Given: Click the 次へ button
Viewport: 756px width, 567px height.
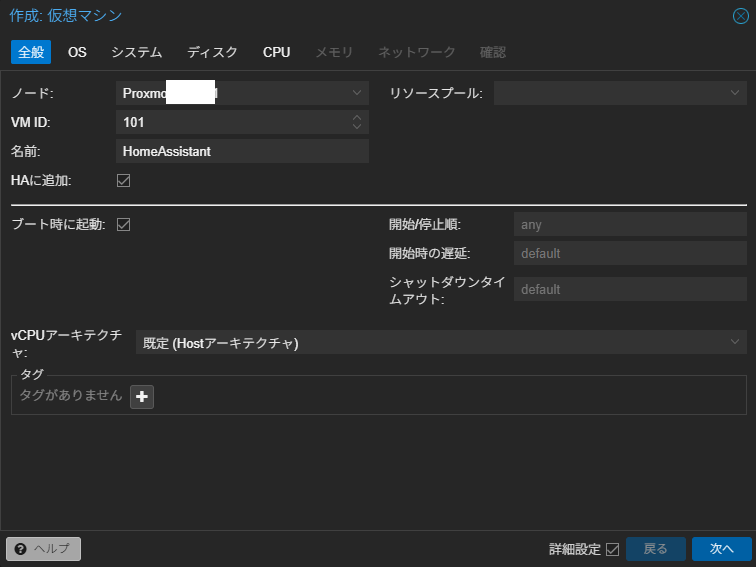Looking at the screenshot, I should (721, 549).
